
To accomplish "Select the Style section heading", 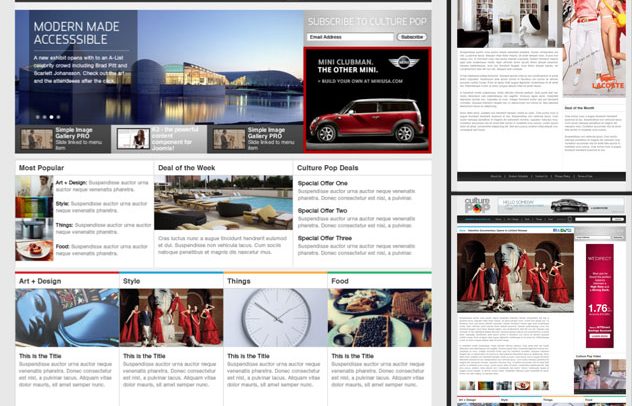I will pos(132,282).
